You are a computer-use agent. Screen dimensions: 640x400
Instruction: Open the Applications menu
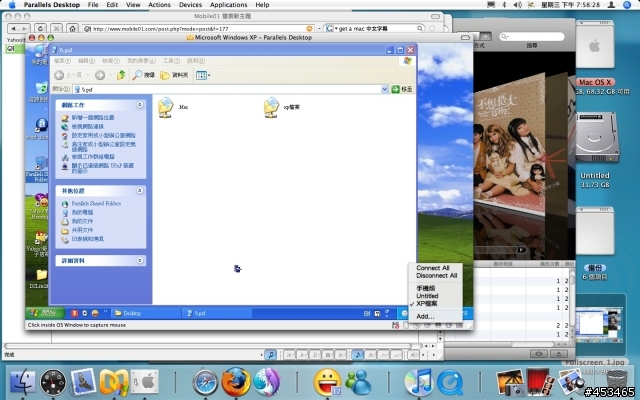click(229, 5)
